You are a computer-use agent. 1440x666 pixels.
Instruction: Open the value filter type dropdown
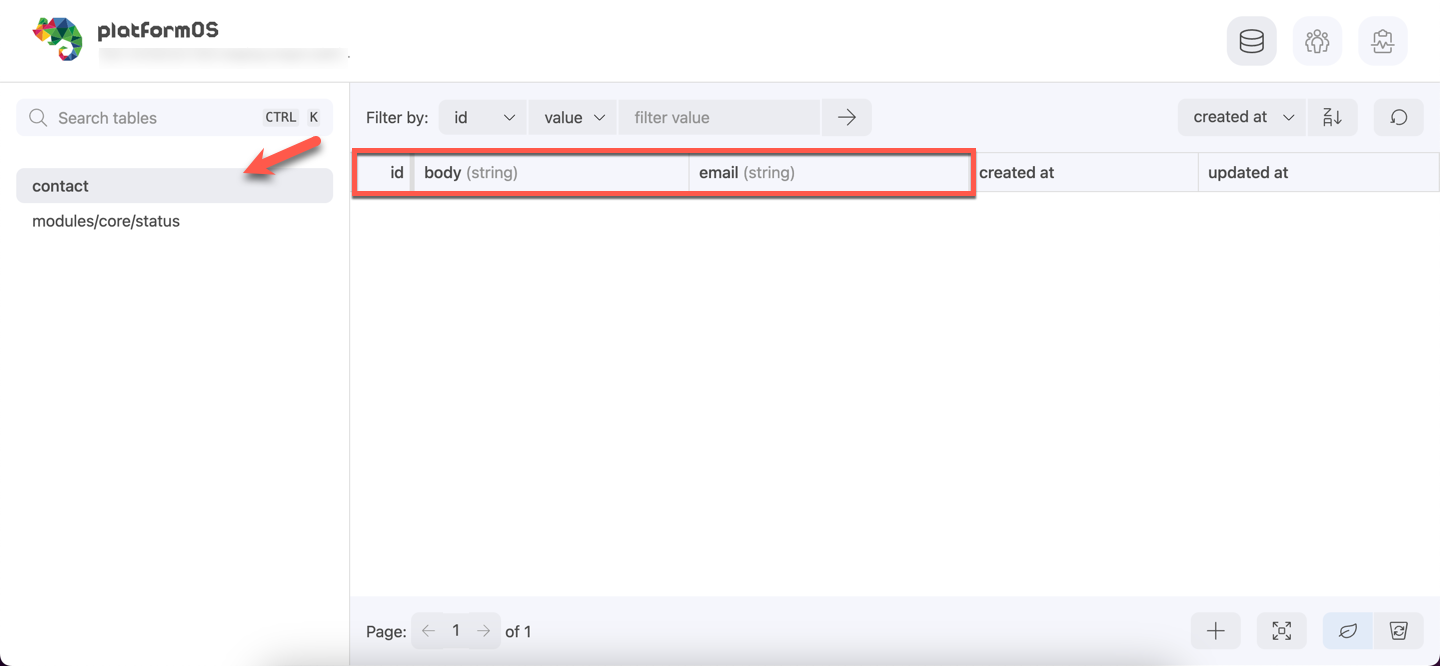tap(572, 117)
